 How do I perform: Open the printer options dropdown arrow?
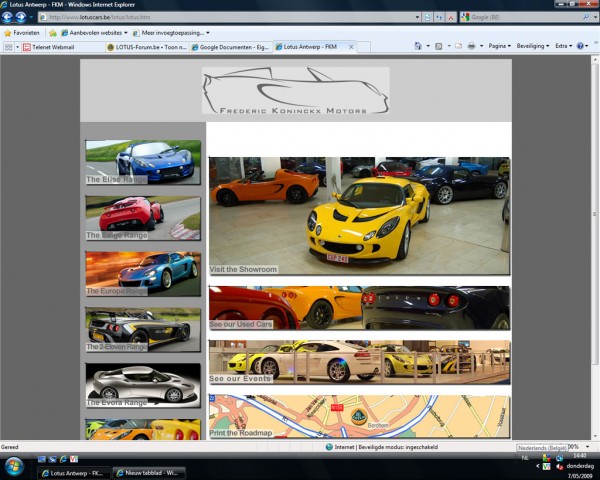pyautogui.click(x=481, y=46)
